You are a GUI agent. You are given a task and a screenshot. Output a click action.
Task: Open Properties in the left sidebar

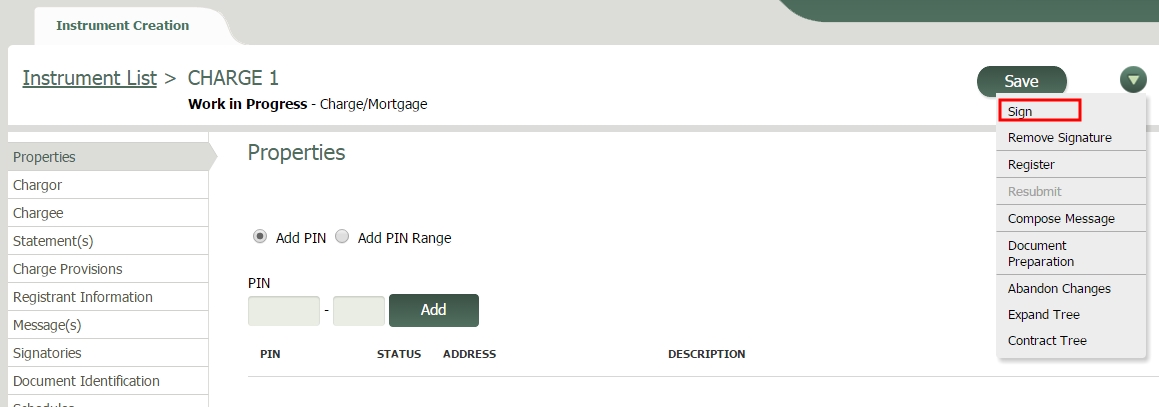[x=108, y=157]
